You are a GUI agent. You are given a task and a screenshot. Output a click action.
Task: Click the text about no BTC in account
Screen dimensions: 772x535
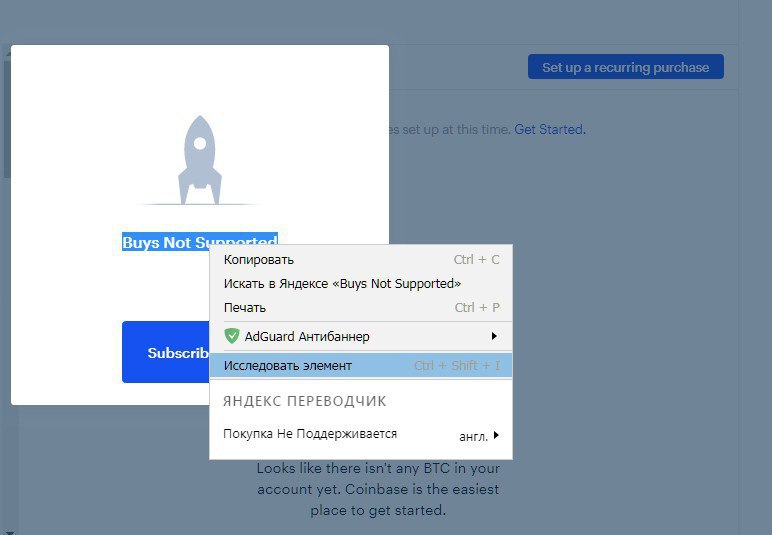tap(378, 489)
